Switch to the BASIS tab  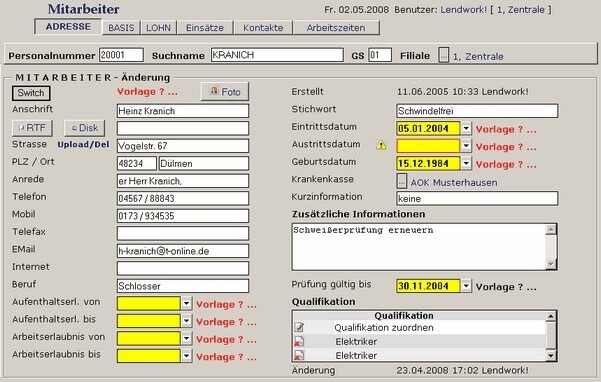121,28
